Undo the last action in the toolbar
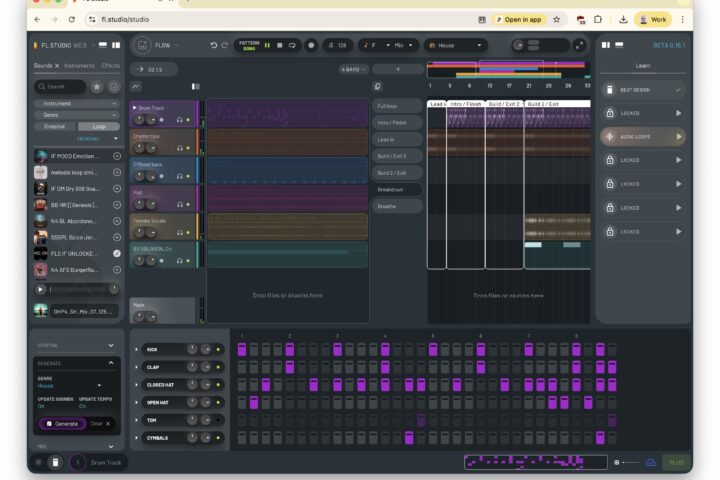 [x=214, y=45]
